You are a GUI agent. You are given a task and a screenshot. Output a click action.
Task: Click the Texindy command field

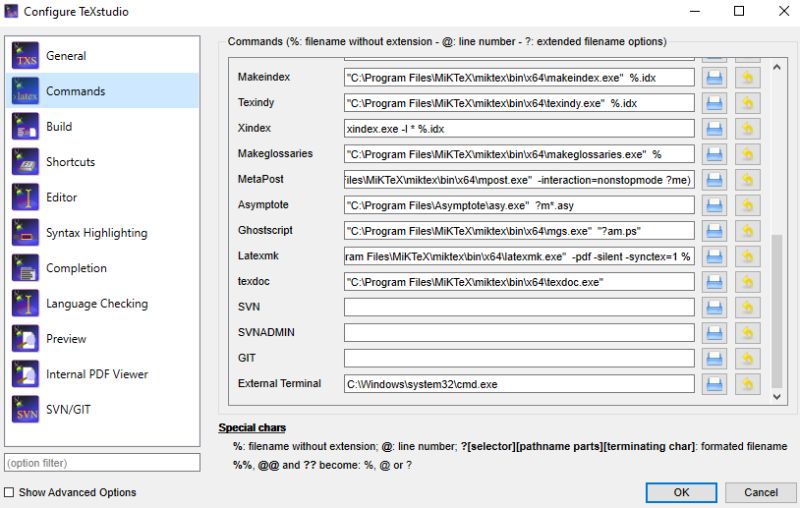519,103
